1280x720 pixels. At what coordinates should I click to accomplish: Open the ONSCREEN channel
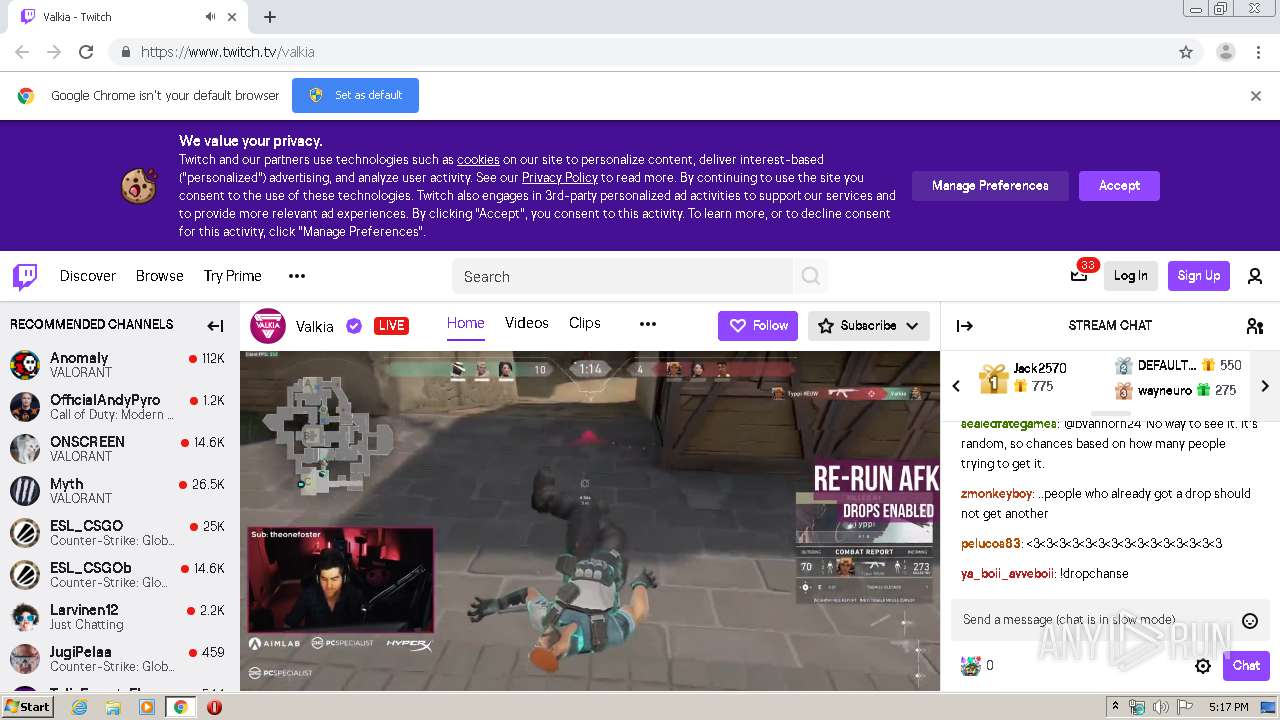(119, 449)
